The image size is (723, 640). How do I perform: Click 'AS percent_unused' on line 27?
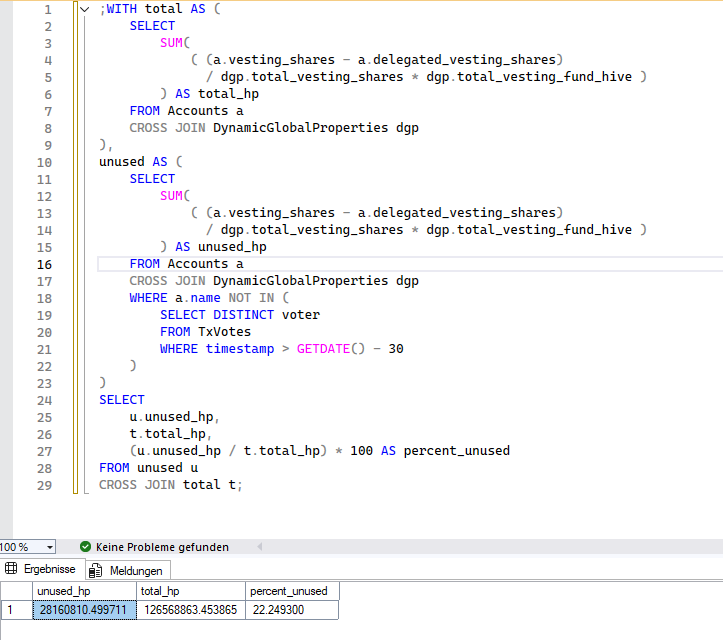tap(445, 451)
